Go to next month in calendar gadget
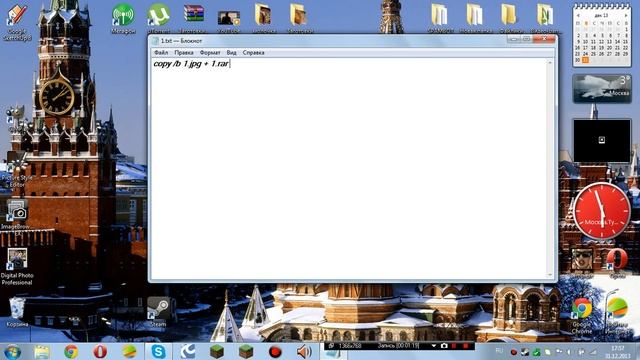The height and width of the screenshot is (360, 640). (626, 16)
